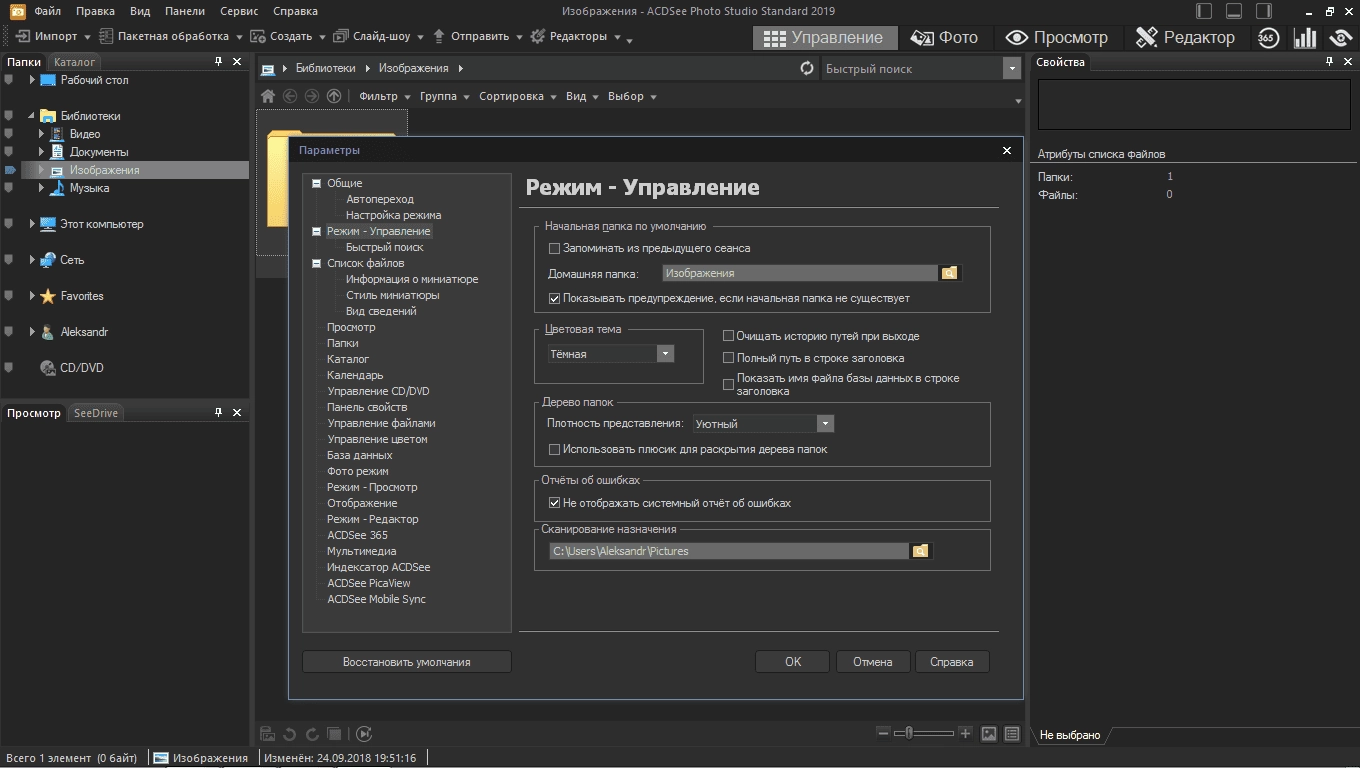Open the 'Сервис' menu

tap(239, 11)
